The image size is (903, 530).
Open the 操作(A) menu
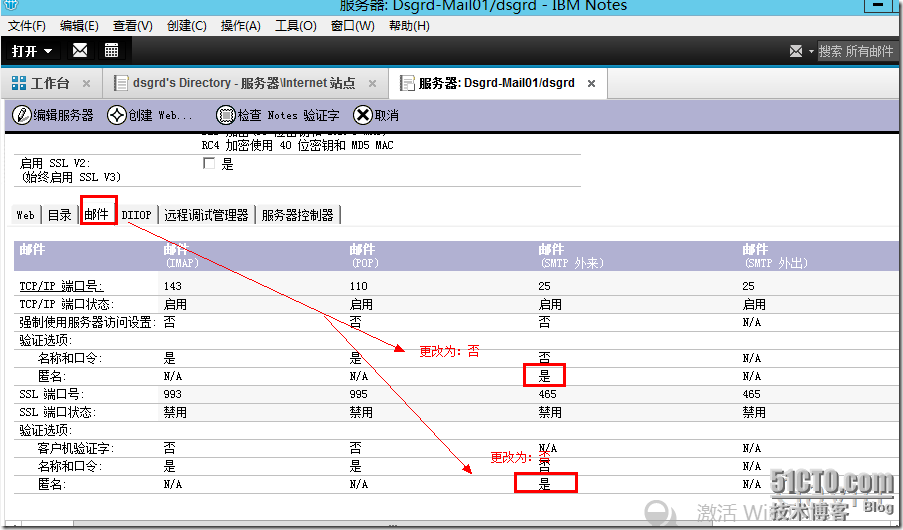pos(241,26)
